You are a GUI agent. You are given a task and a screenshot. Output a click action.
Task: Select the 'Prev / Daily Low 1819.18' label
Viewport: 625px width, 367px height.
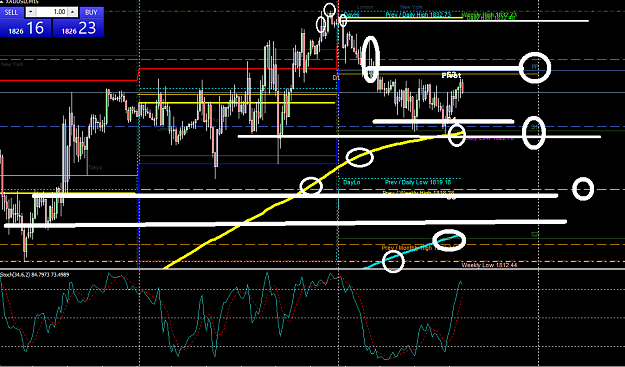[x=418, y=183]
